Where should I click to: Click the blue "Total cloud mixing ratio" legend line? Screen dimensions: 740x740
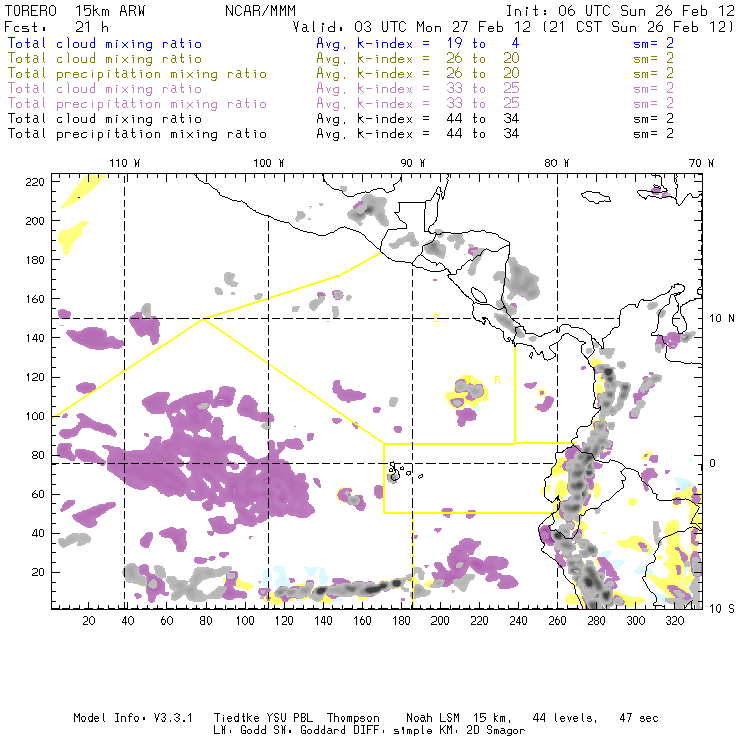click(x=105, y=43)
